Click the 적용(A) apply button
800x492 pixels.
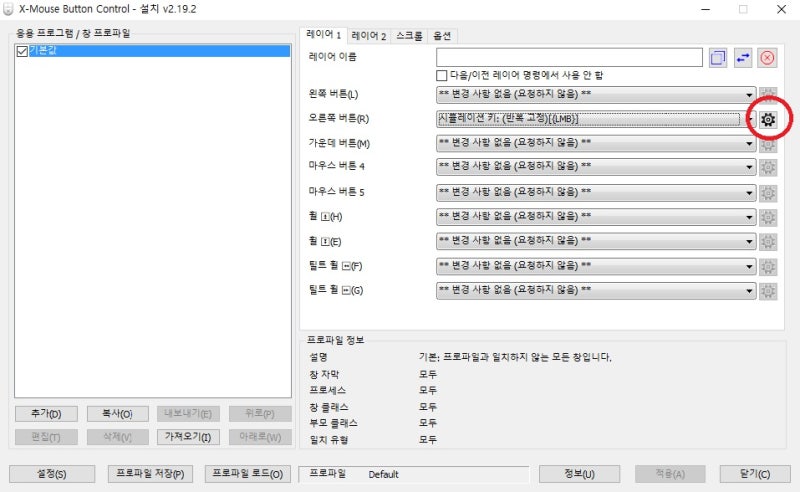[x=670, y=474]
